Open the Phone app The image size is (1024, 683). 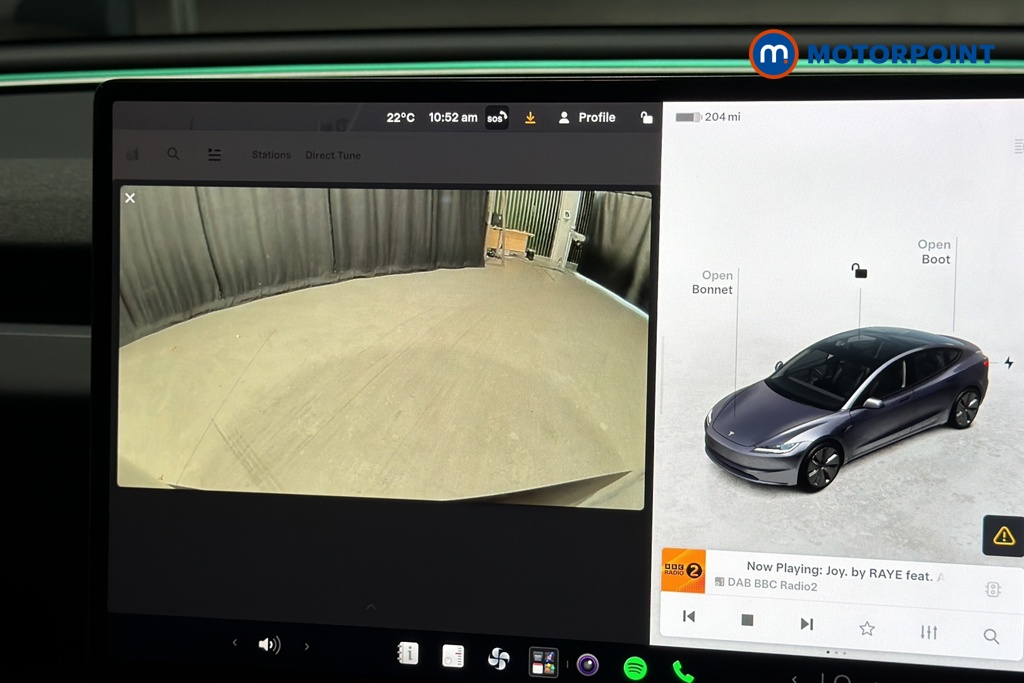pyautogui.click(x=682, y=671)
